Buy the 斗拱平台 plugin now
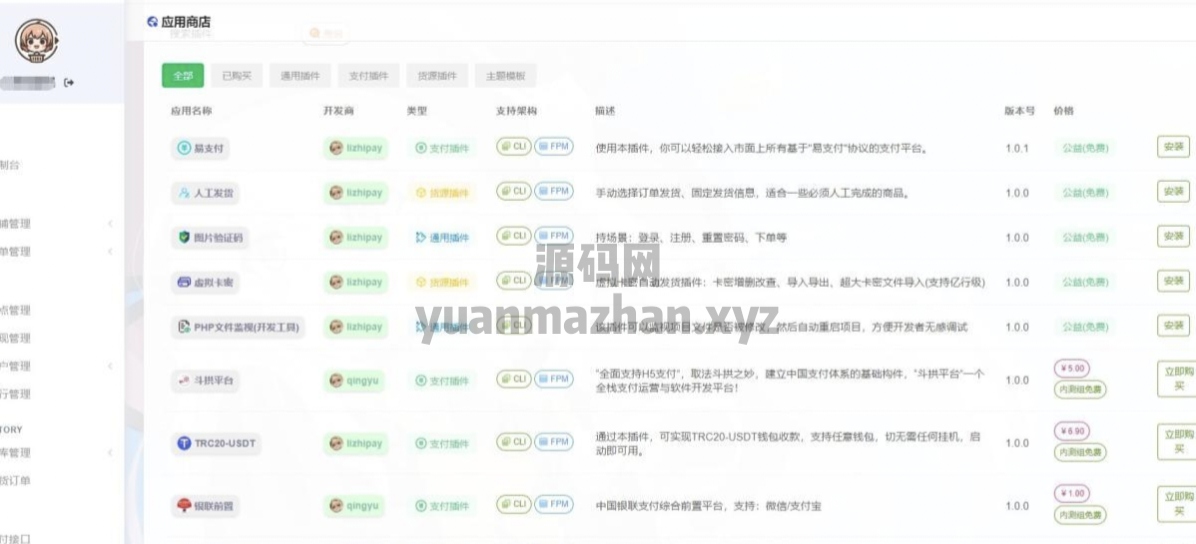The width and height of the screenshot is (1196, 544). [1174, 379]
